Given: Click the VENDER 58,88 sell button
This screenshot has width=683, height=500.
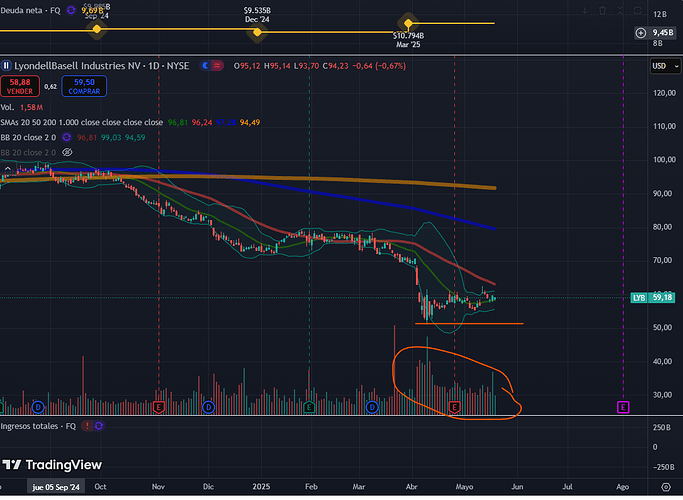Looking at the screenshot, I should 20,87.
